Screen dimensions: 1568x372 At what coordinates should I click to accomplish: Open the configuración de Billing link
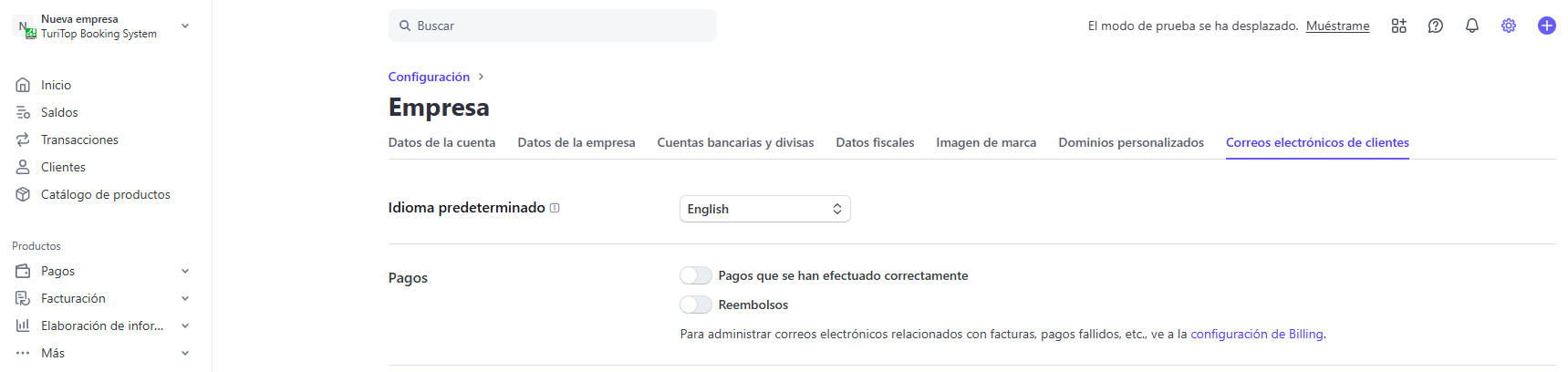[x=1257, y=334]
